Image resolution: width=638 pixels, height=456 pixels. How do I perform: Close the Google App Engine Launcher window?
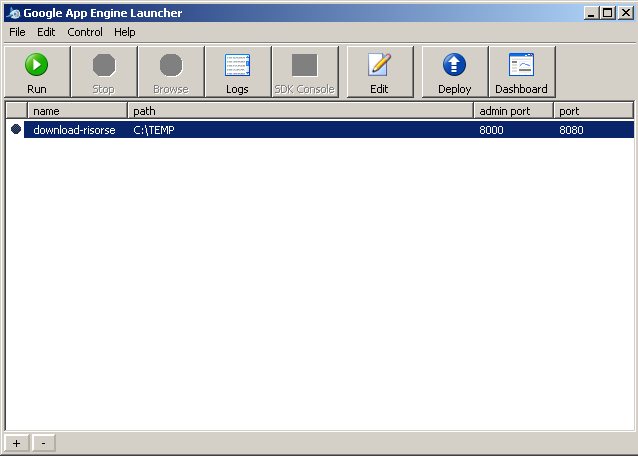coord(626,13)
